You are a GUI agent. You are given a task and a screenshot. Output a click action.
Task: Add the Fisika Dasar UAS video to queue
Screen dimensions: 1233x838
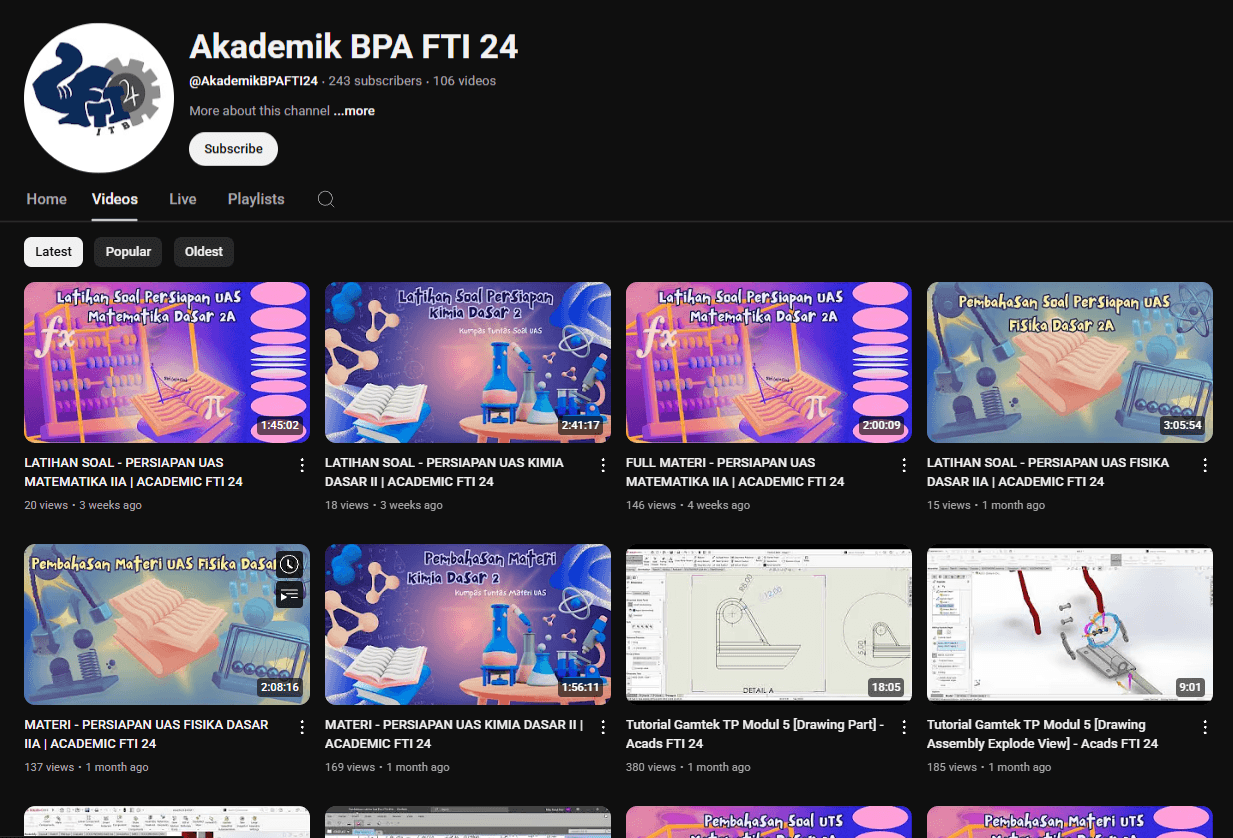[289, 595]
